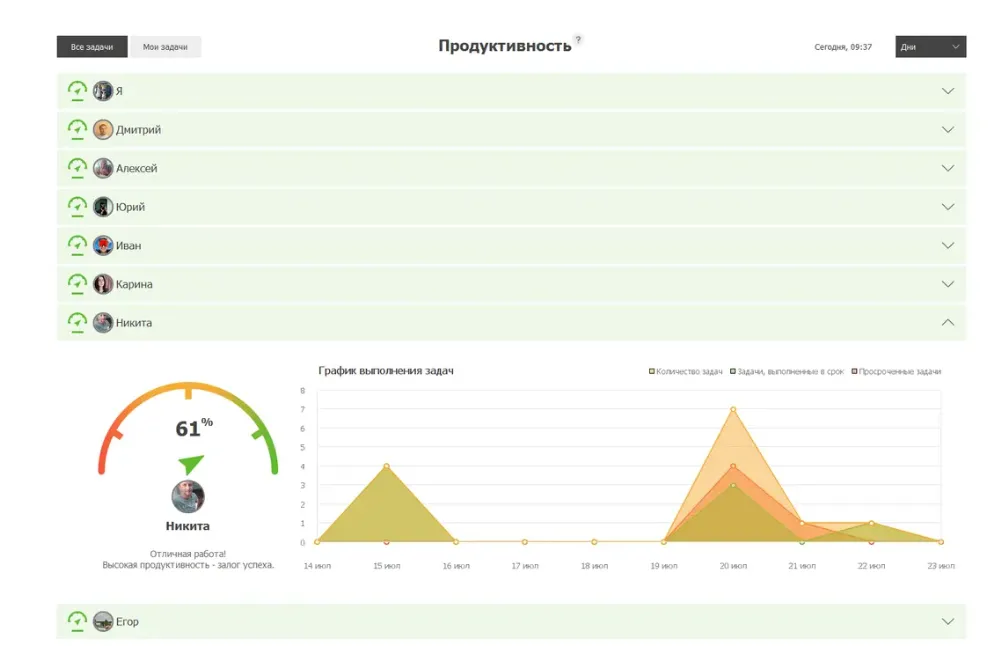Click the Никита name under the gauge
The height and width of the screenshot is (651, 992).
[x=187, y=526]
